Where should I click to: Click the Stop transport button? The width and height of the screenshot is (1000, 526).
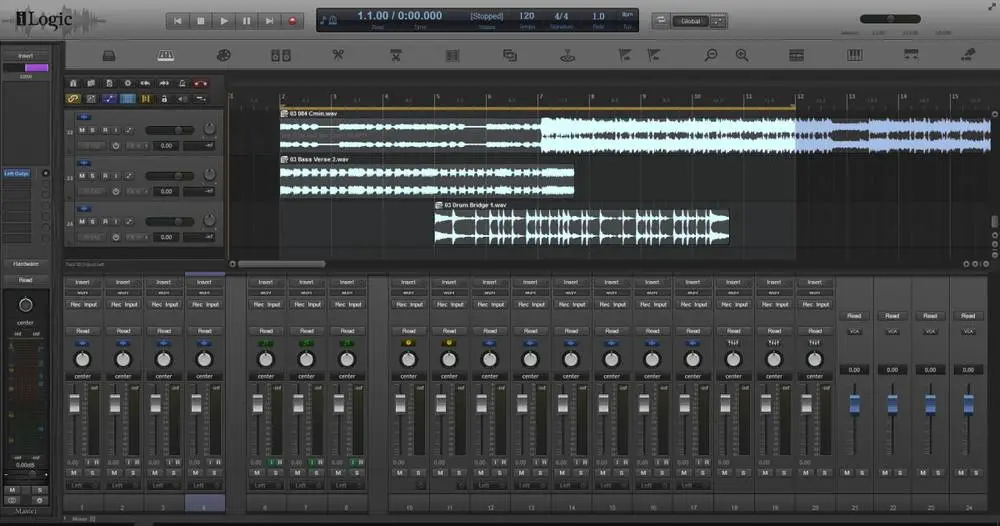tap(200, 20)
